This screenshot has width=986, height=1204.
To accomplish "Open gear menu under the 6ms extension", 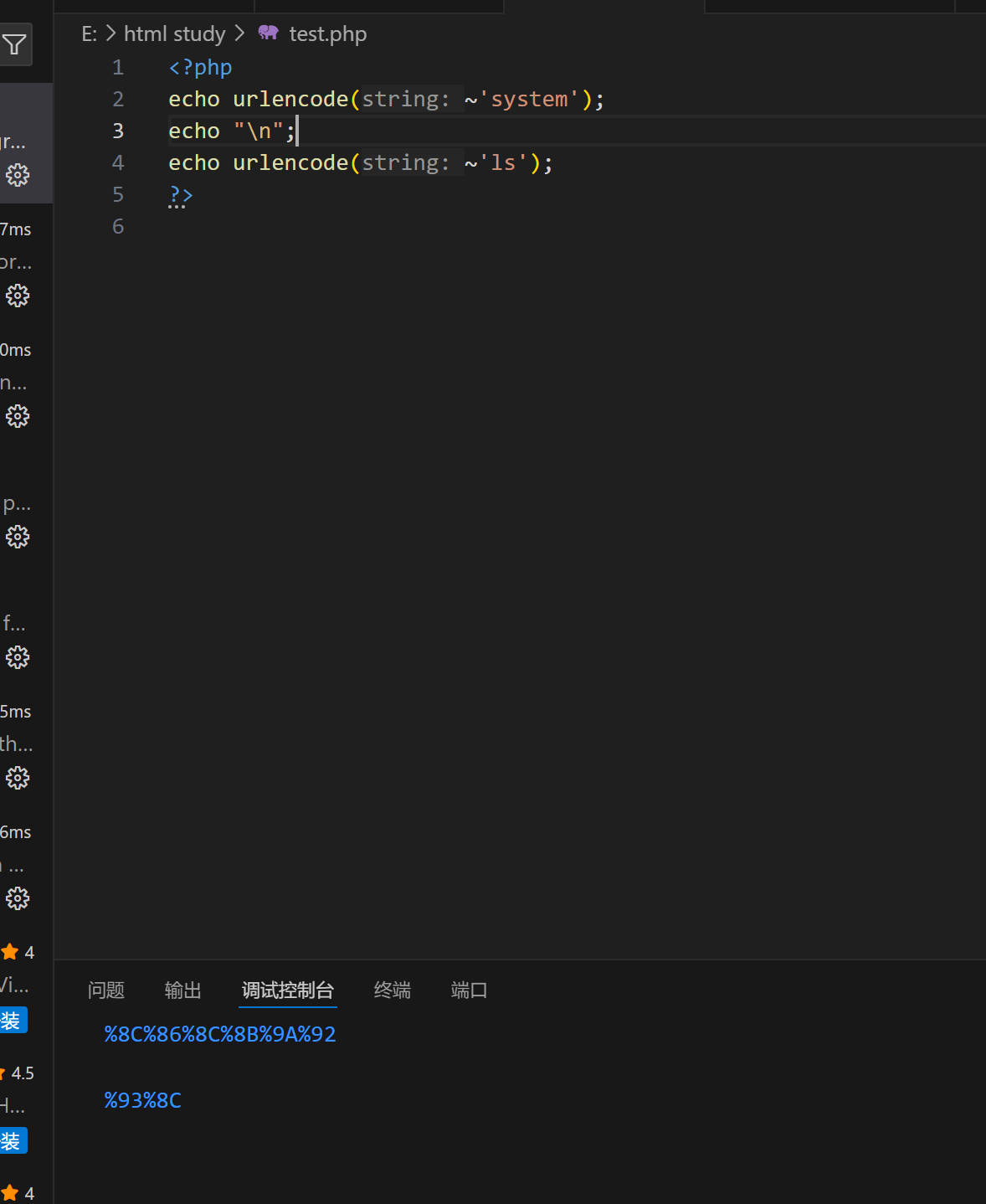I will point(18,898).
